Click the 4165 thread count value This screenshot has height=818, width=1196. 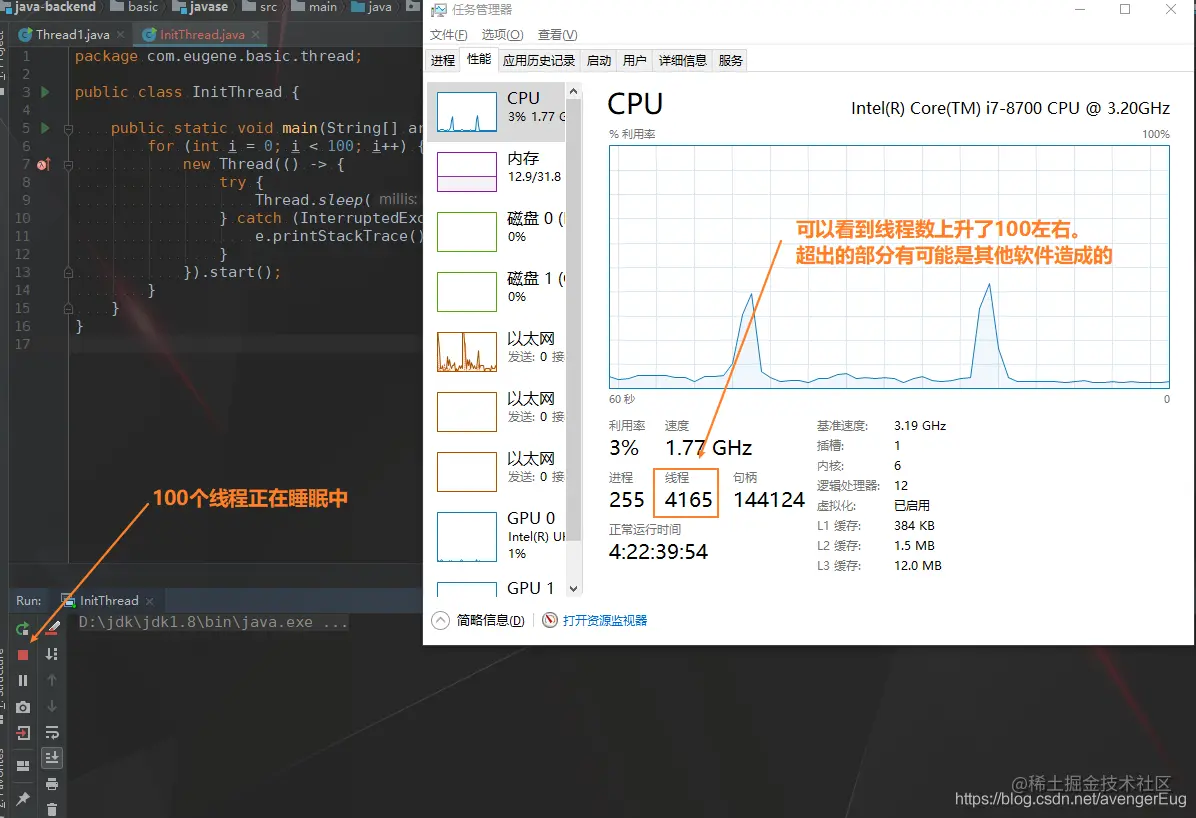point(688,500)
